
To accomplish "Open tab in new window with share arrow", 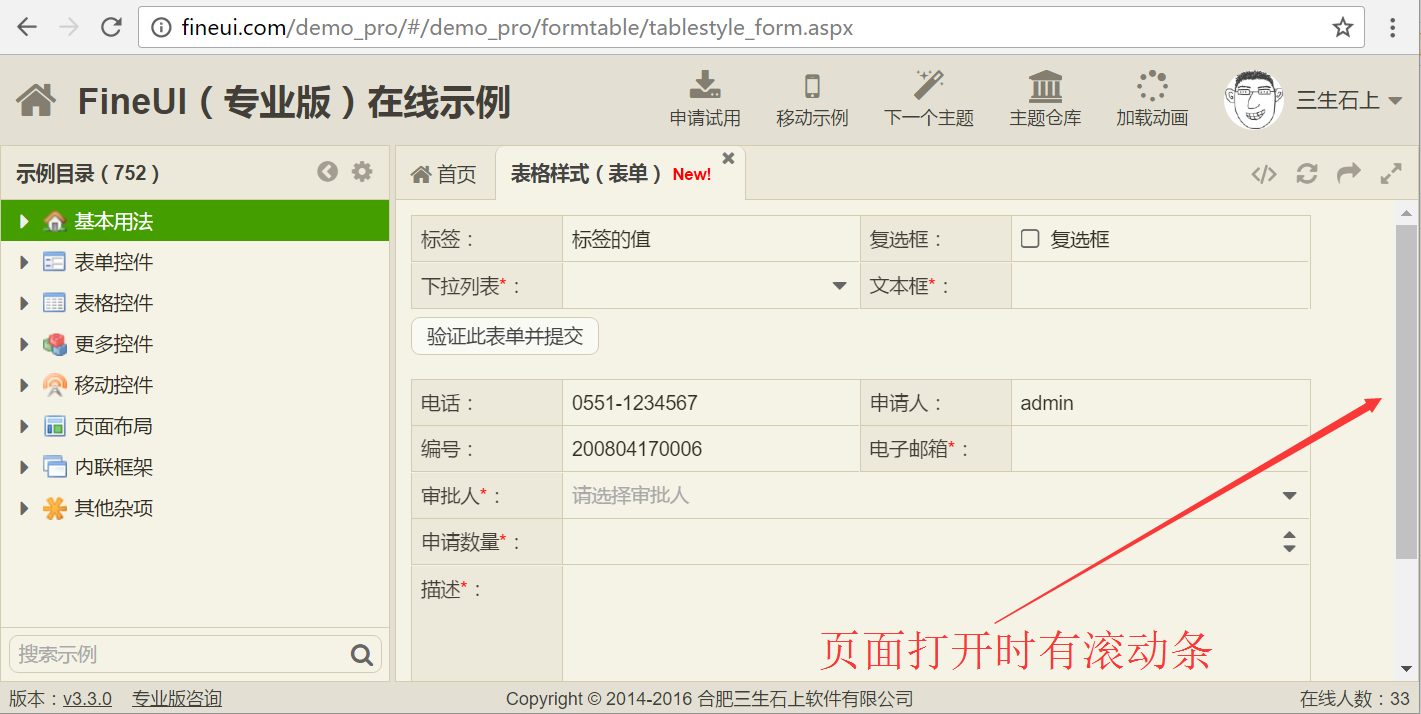I will (1349, 173).
